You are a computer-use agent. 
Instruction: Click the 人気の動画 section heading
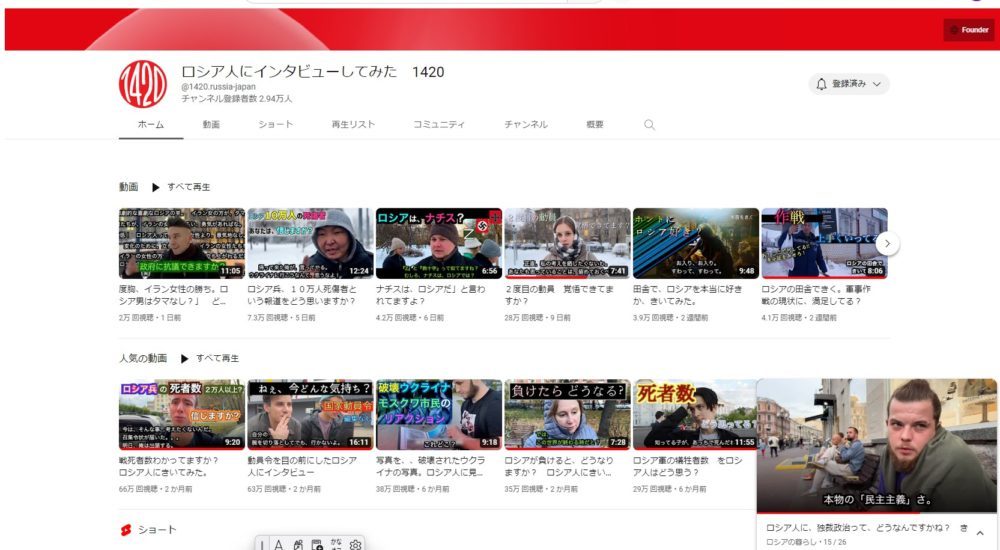pos(143,359)
